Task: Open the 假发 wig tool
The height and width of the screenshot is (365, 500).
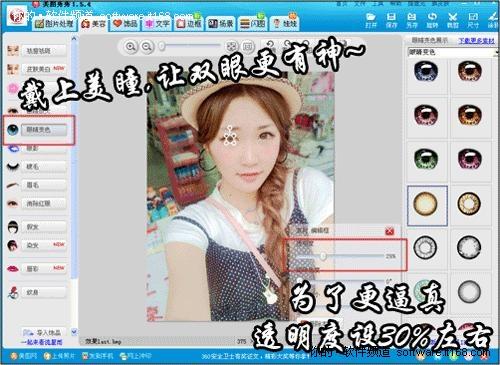Action: tap(44, 227)
